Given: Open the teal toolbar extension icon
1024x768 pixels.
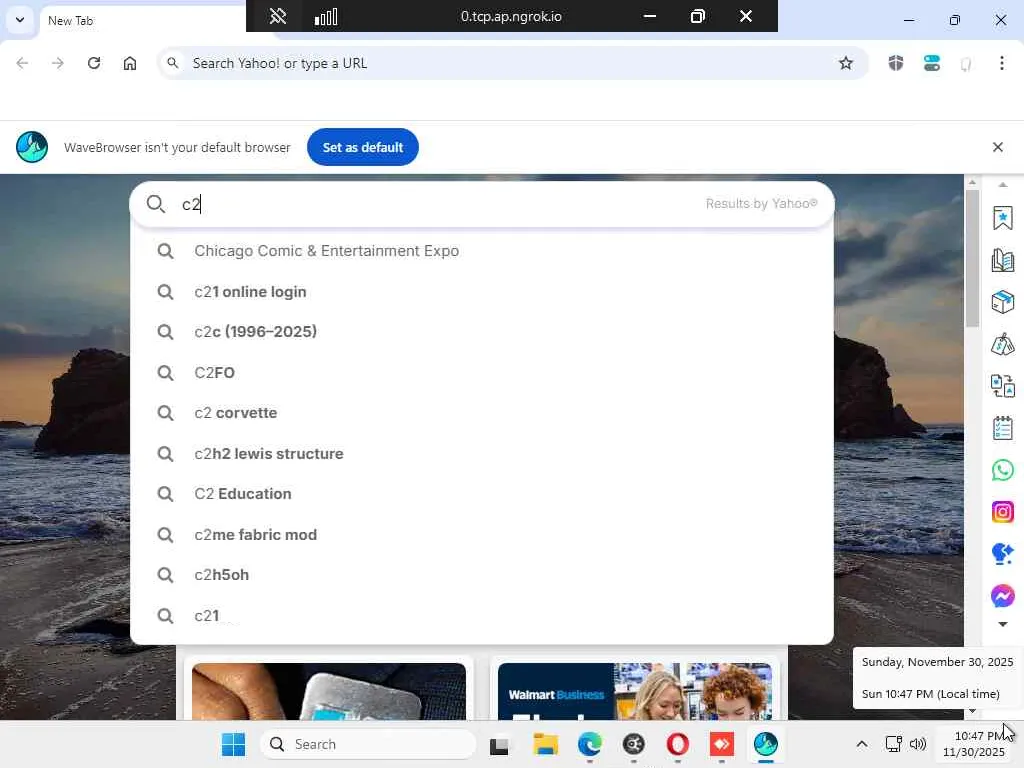Looking at the screenshot, I should click(x=932, y=63).
